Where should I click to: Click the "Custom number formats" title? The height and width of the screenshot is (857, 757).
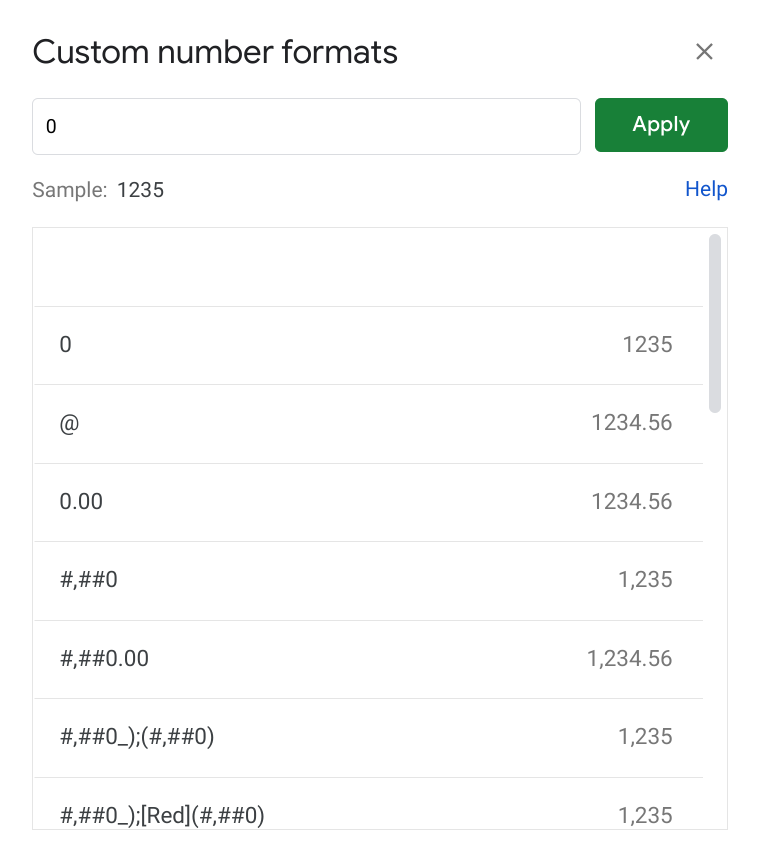pos(215,52)
